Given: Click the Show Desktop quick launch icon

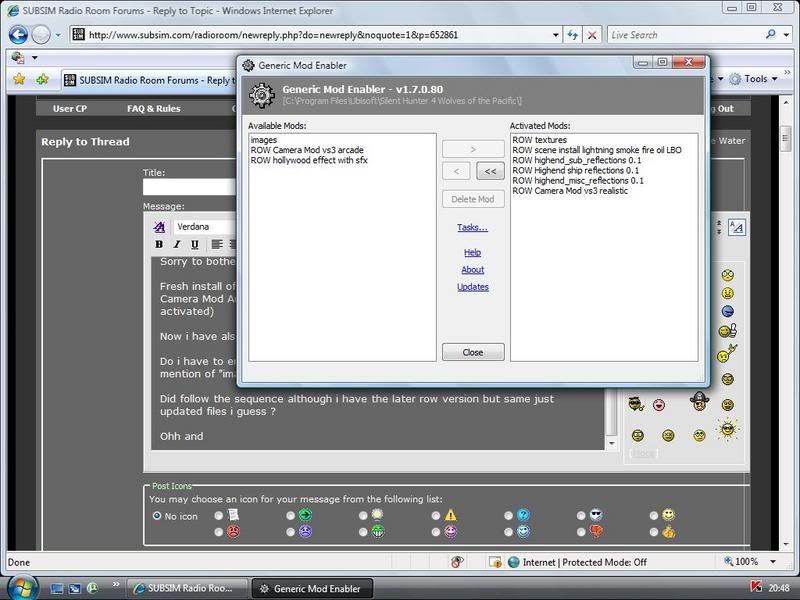Looking at the screenshot, I should click(x=57, y=589).
